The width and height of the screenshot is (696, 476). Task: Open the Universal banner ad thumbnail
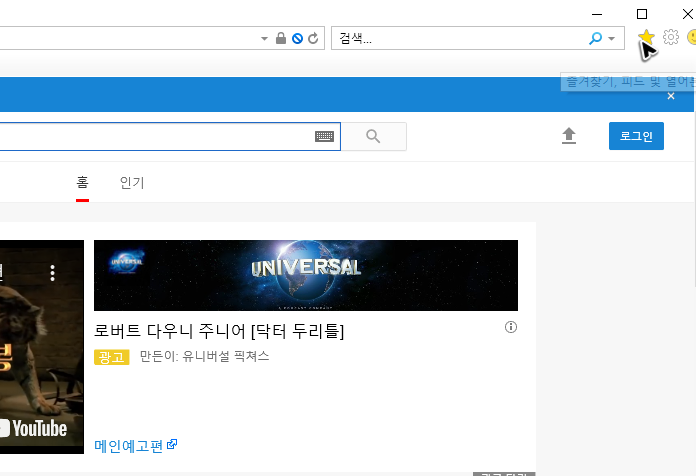coord(306,275)
